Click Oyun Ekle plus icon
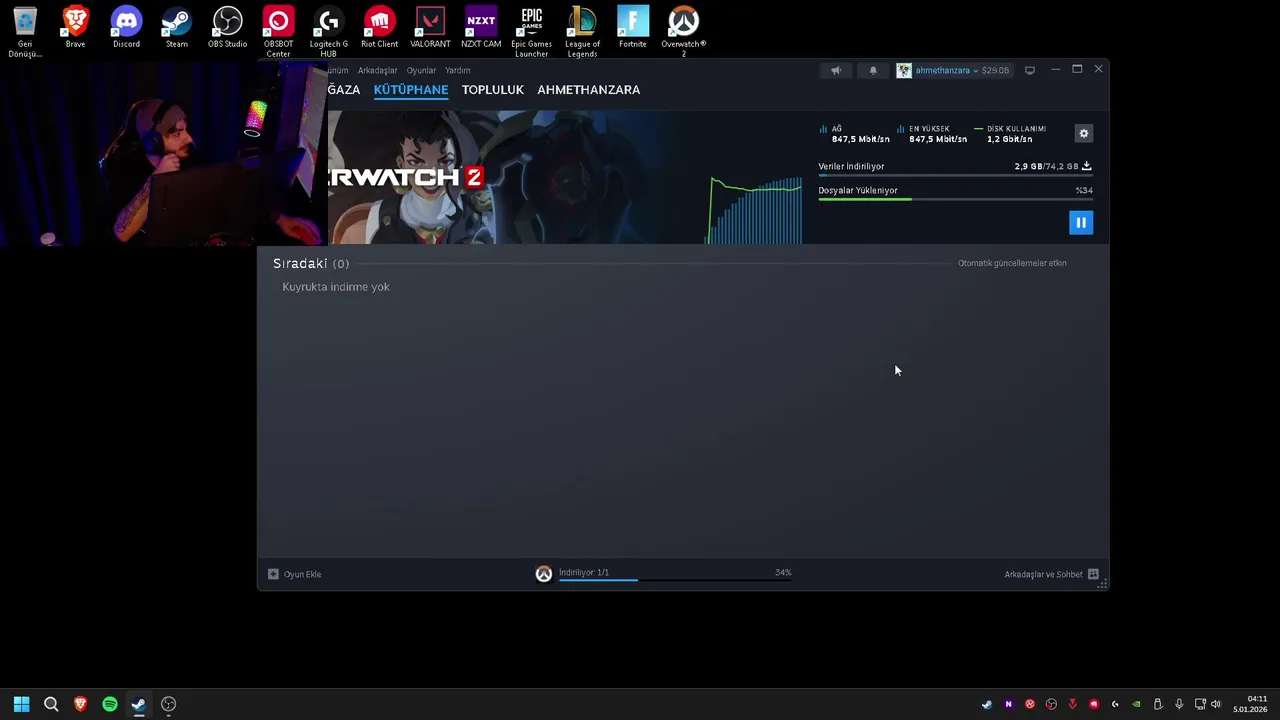Image resolution: width=1280 pixels, height=720 pixels. point(273,574)
